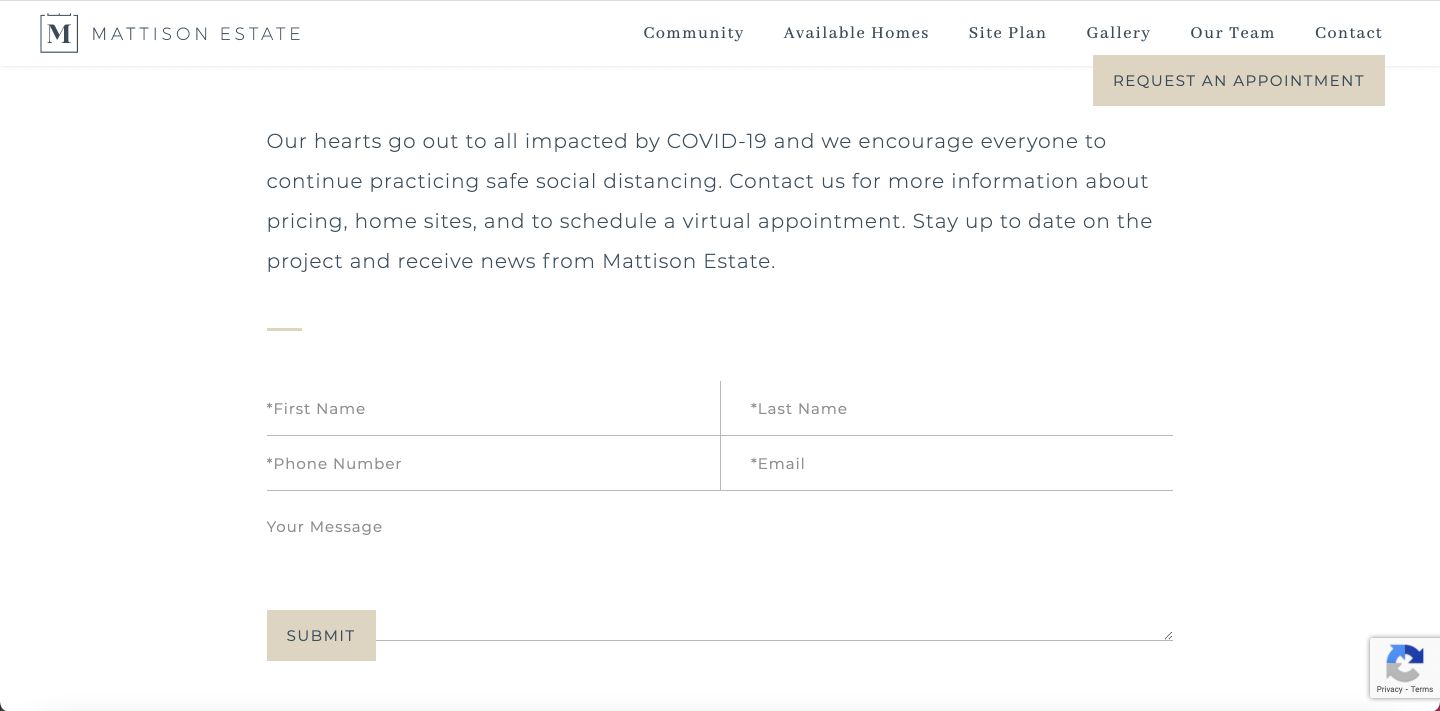Click the Mattison Estate wordmark text
1440x711 pixels.
tap(196, 34)
